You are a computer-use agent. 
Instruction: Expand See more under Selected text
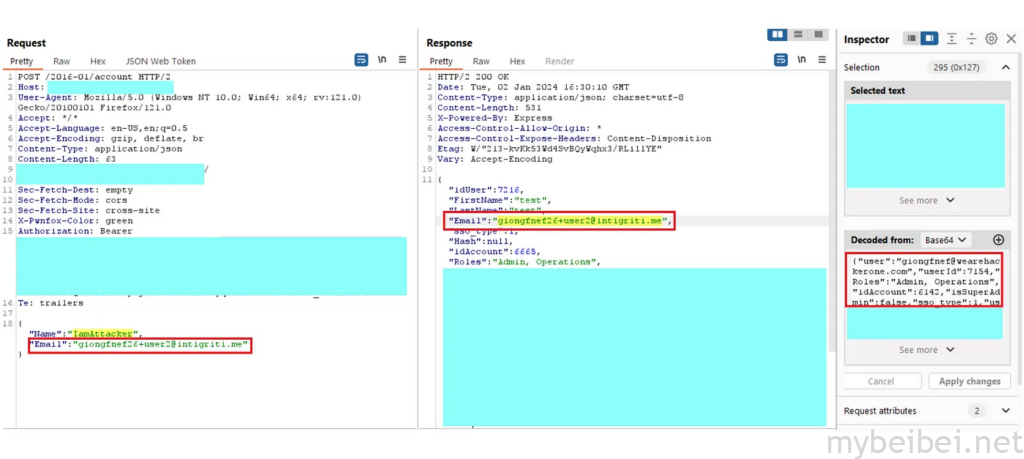pyautogui.click(x=926, y=200)
